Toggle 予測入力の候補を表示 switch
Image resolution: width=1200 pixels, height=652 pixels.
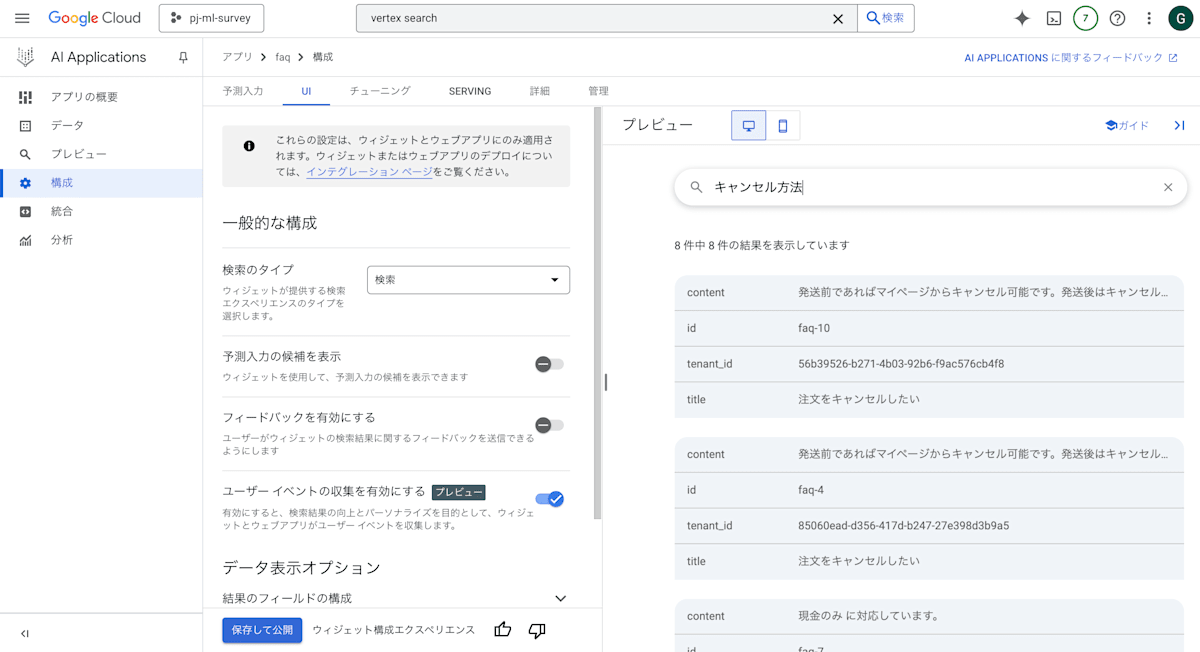click(549, 364)
